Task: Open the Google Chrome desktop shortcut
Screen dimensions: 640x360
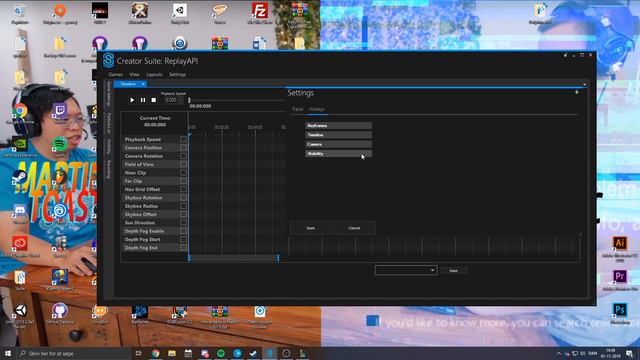Action: pos(20,113)
